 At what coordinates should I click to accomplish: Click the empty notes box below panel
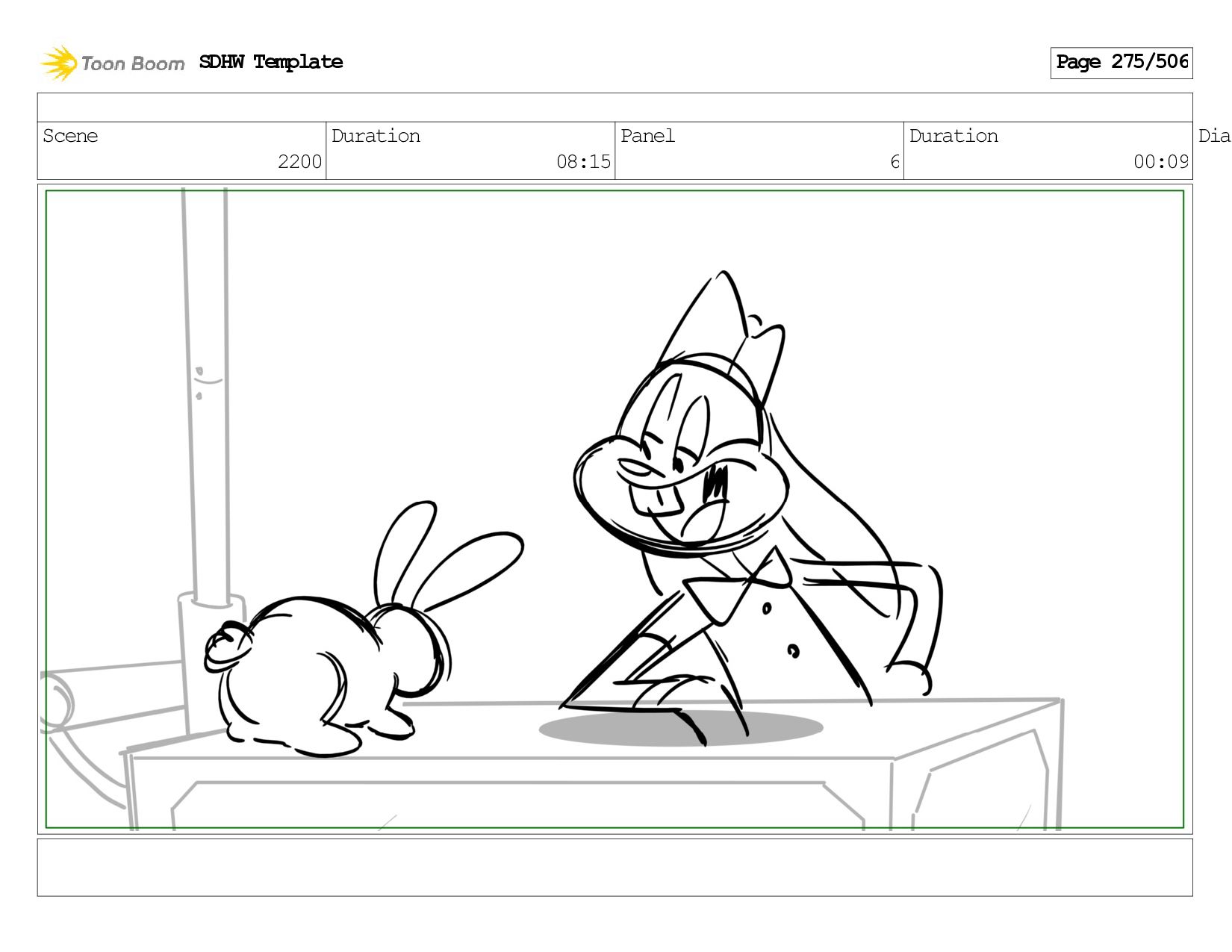click(x=615, y=868)
